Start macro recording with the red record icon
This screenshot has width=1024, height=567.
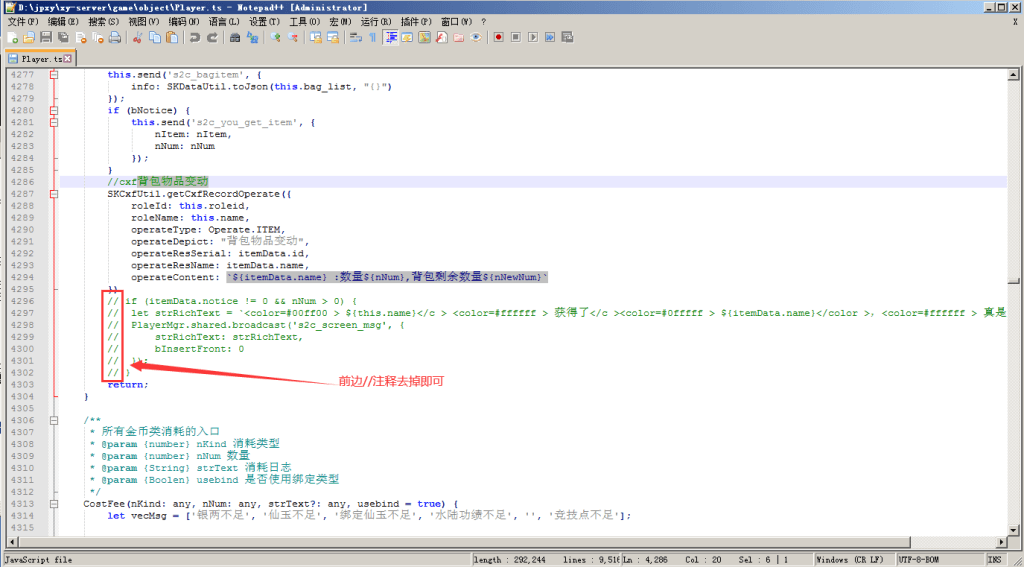(x=497, y=38)
